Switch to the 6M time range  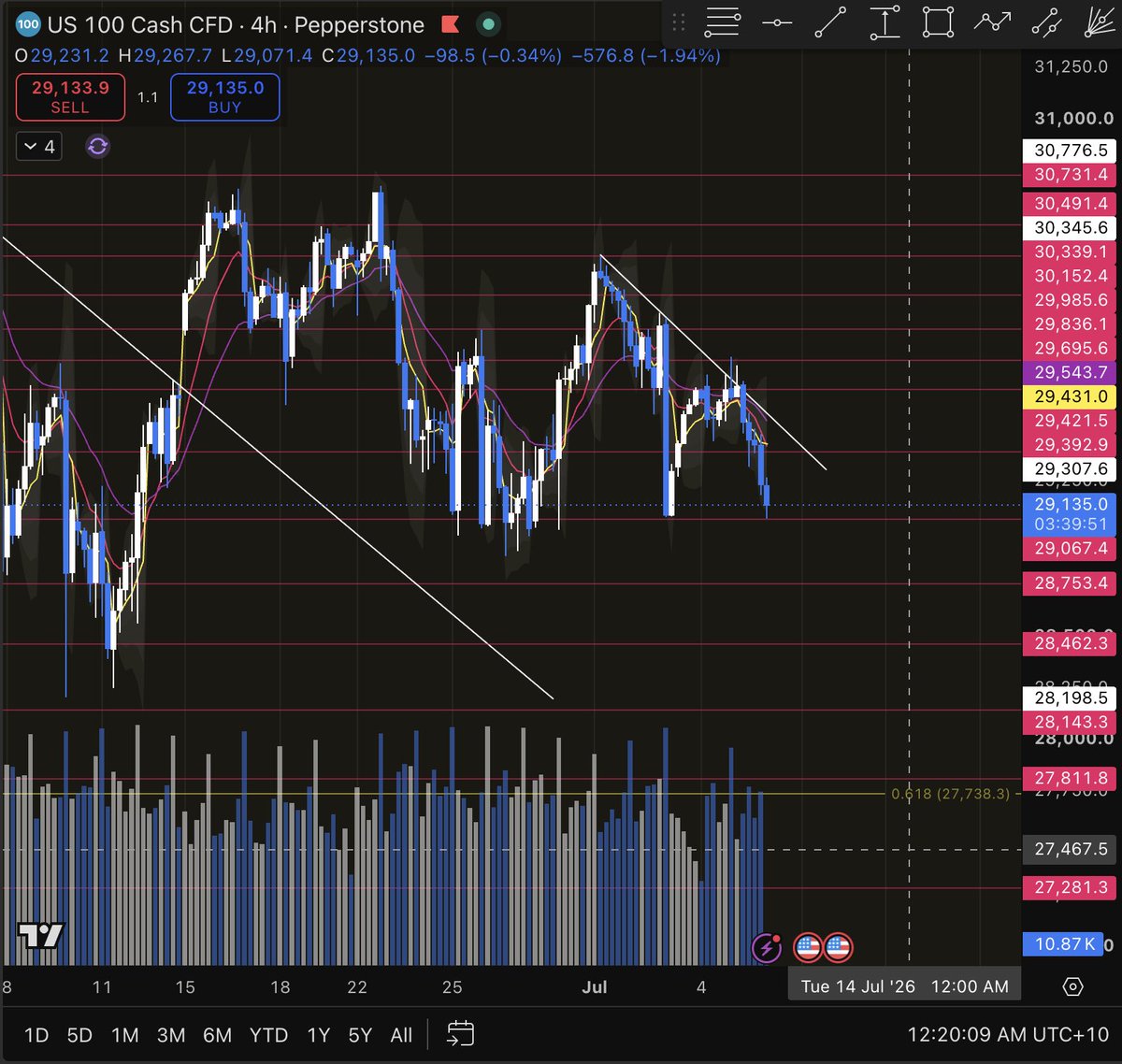(217, 1035)
